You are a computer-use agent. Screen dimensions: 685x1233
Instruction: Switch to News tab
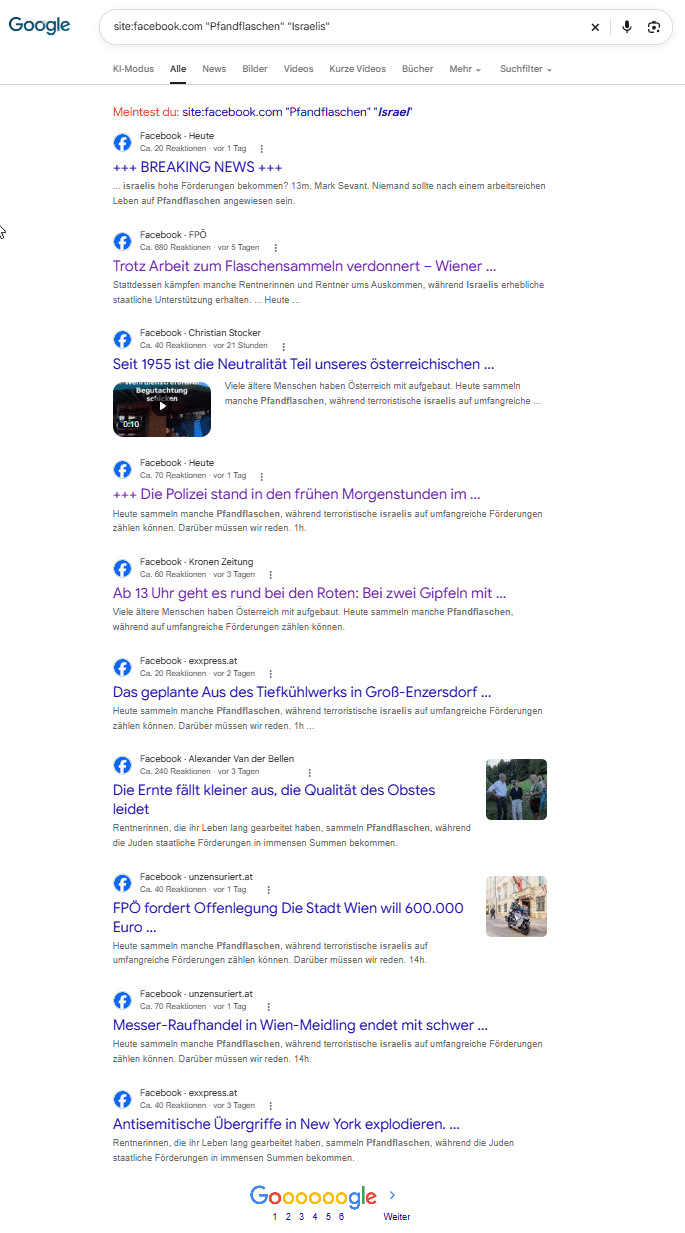(x=214, y=69)
